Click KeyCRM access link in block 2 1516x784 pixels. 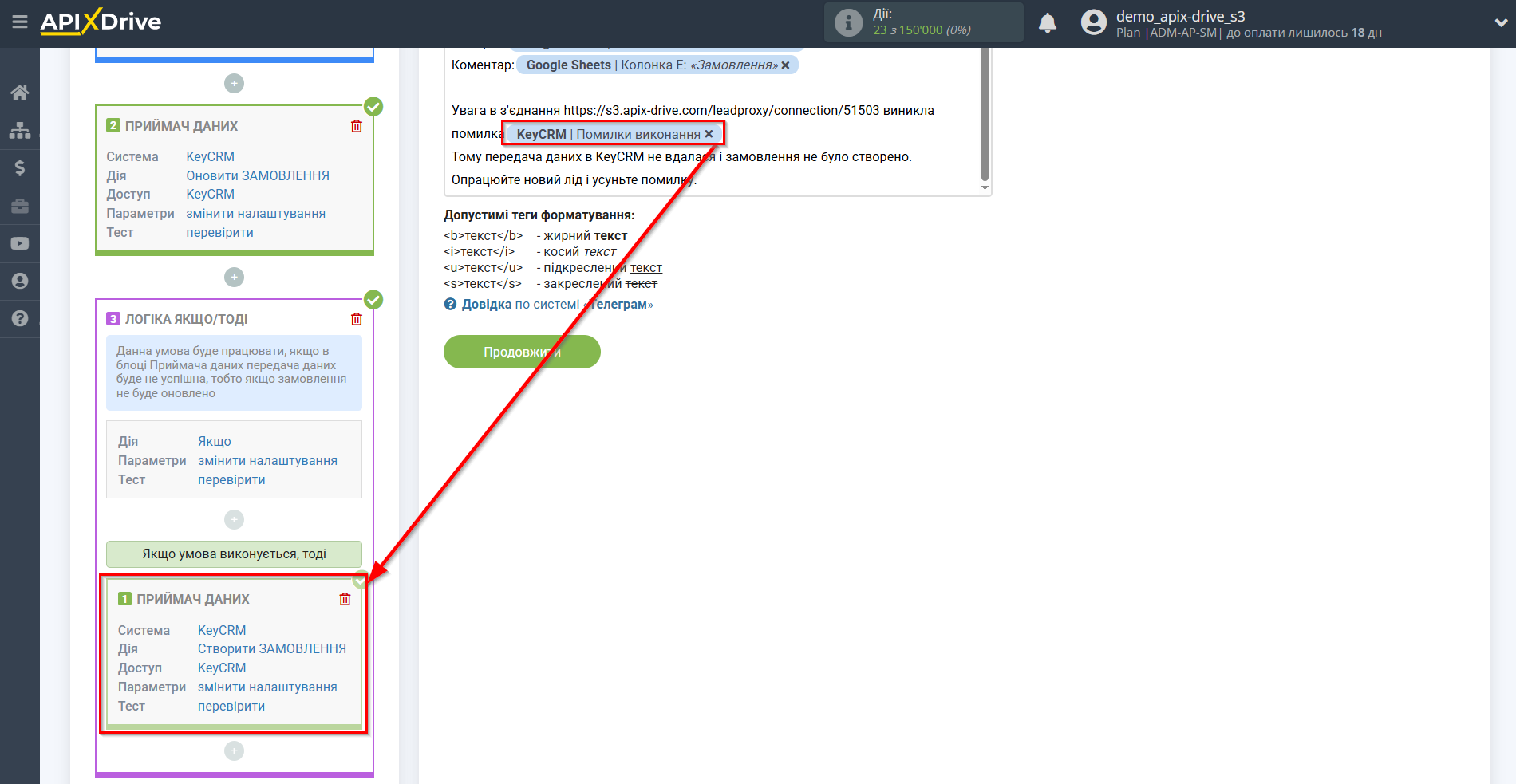pyautogui.click(x=210, y=194)
